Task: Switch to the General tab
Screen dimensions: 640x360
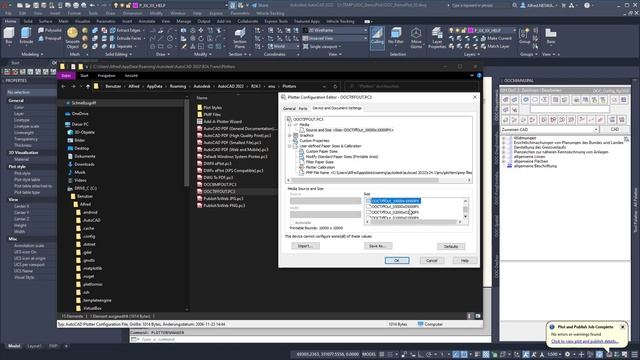Action: 289,109
